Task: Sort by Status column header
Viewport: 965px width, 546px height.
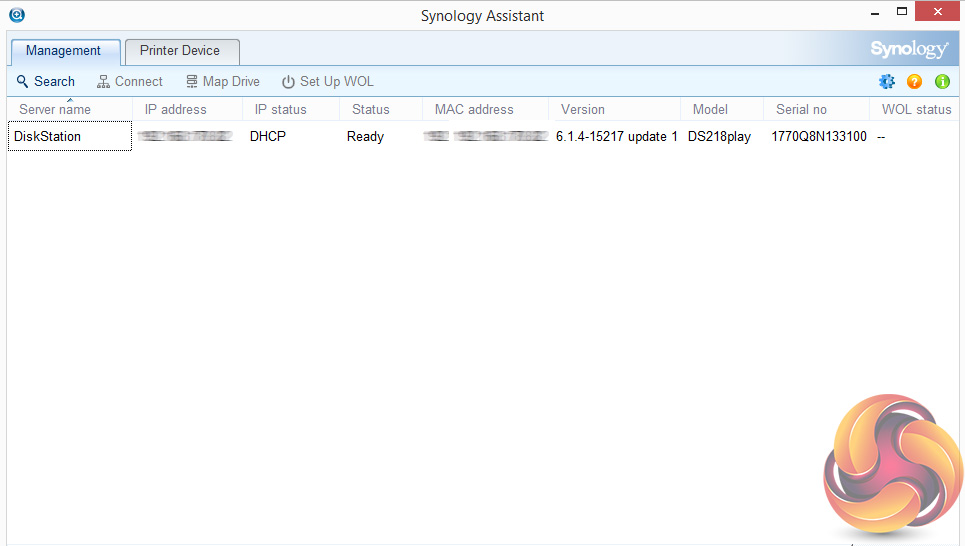Action: coord(381,109)
